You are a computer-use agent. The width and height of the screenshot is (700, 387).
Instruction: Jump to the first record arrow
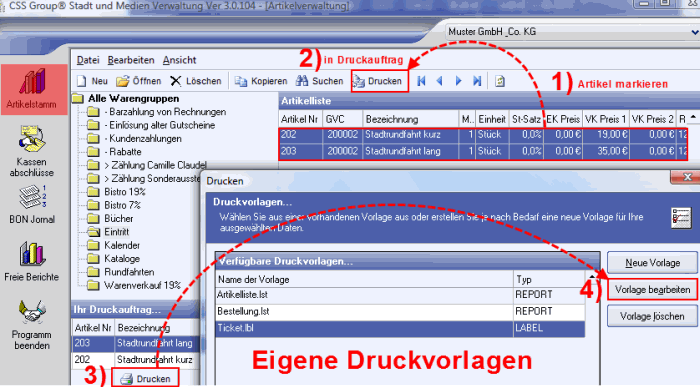tap(421, 81)
